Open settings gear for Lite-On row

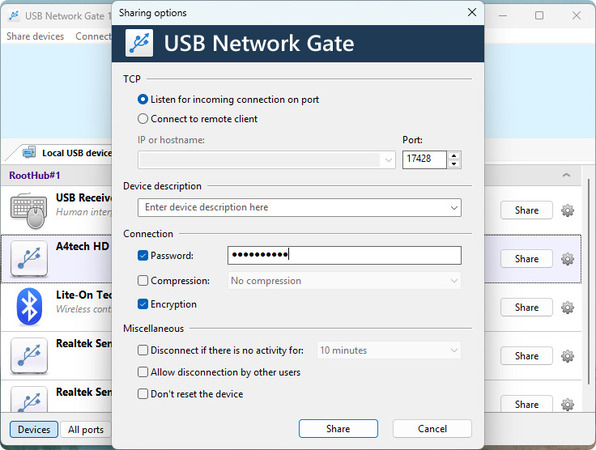click(x=567, y=307)
